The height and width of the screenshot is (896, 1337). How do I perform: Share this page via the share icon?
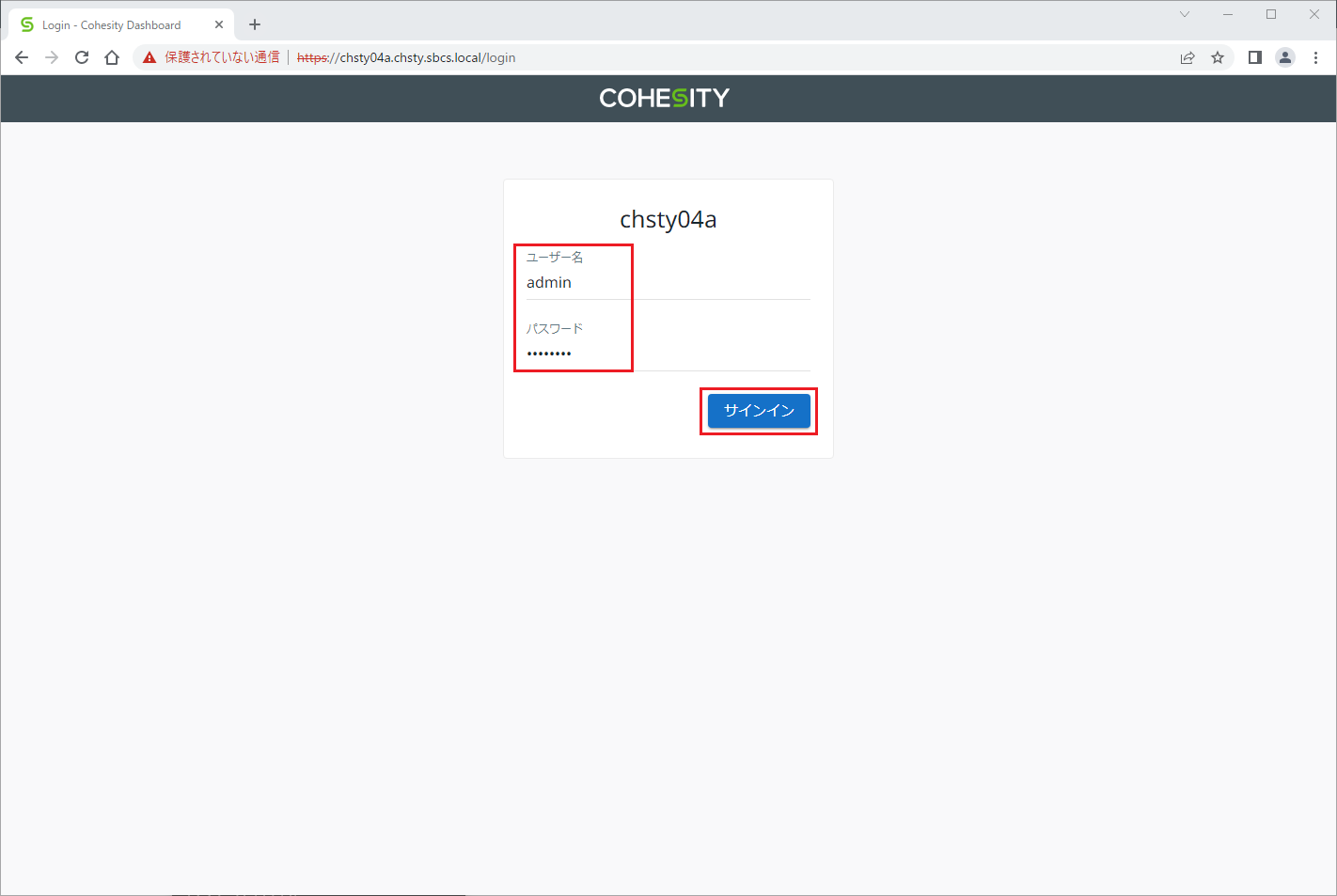click(x=1188, y=57)
